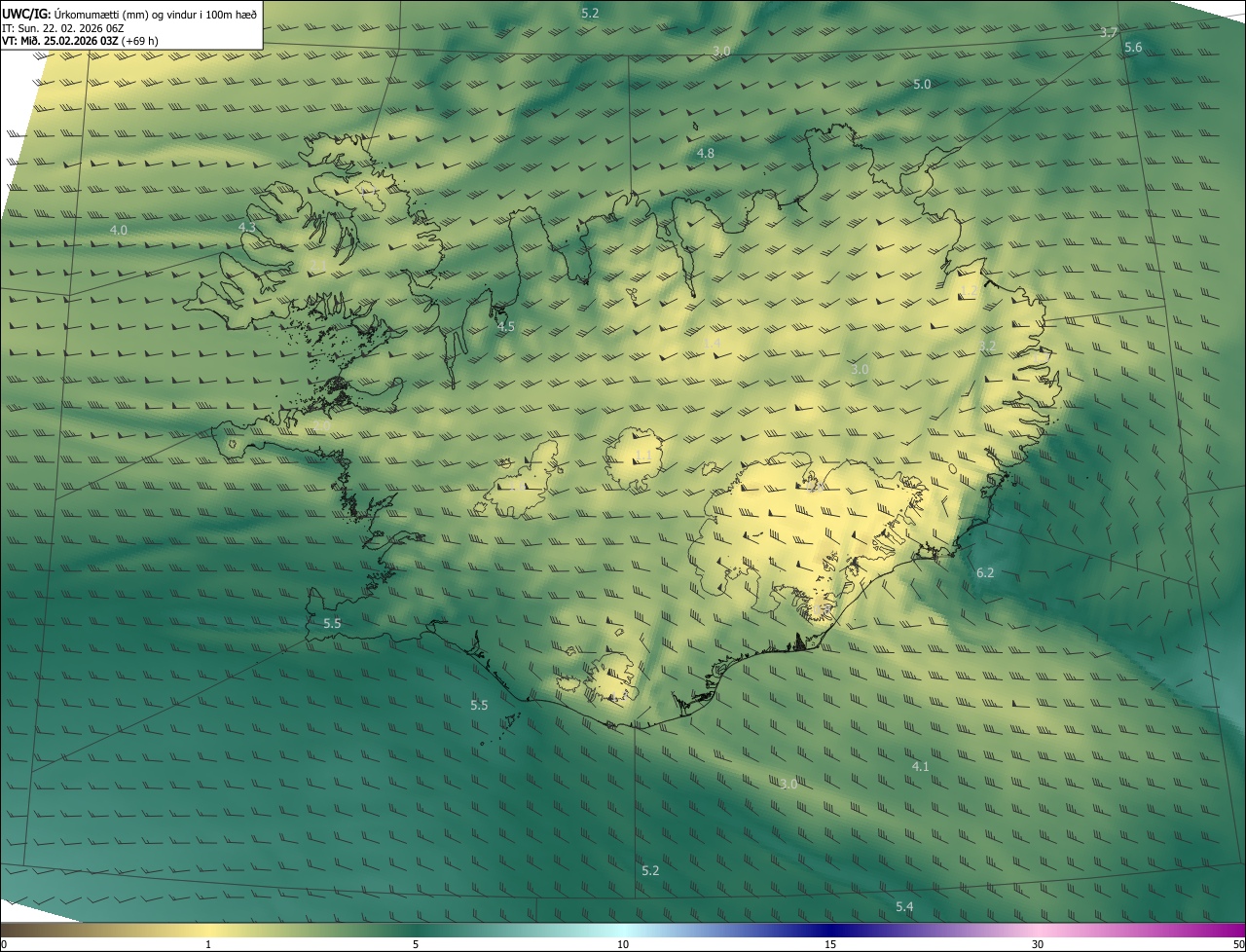Viewport: 1246px width, 952px height.
Task: Click the 4.1 value label
Action: (x=920, y=767)
